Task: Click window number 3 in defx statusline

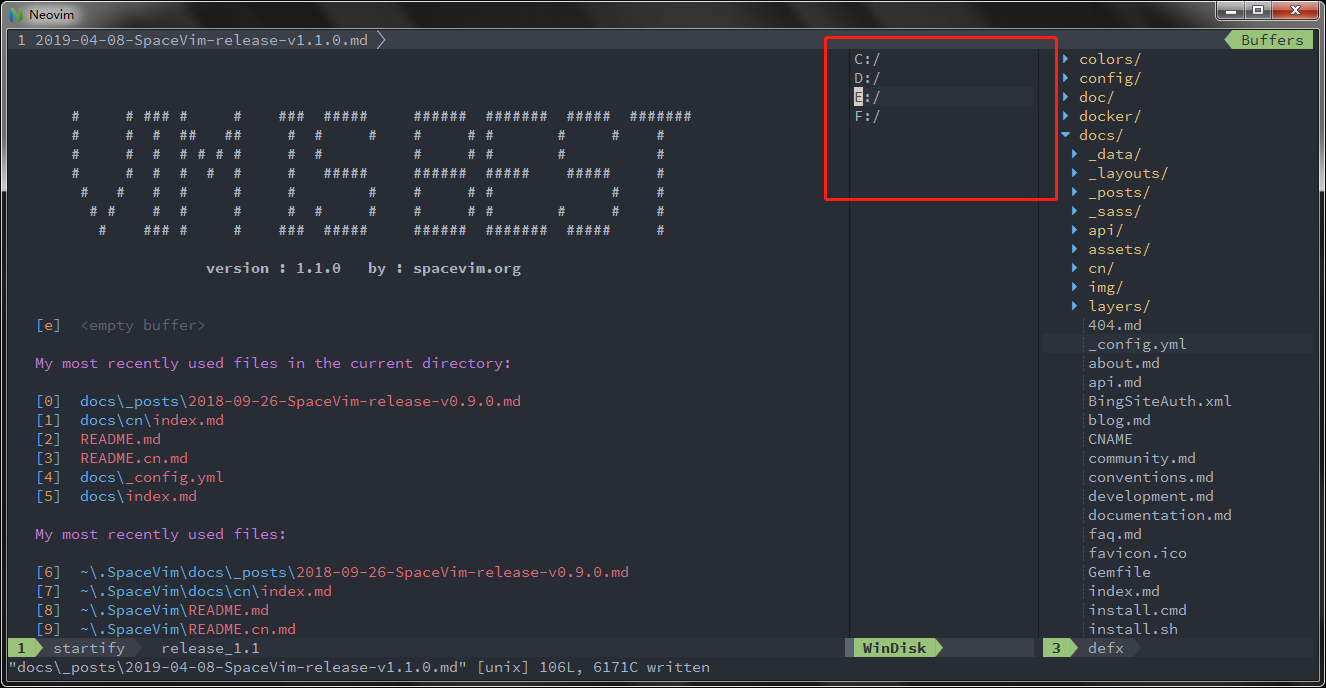Action: coord(1056,648)
